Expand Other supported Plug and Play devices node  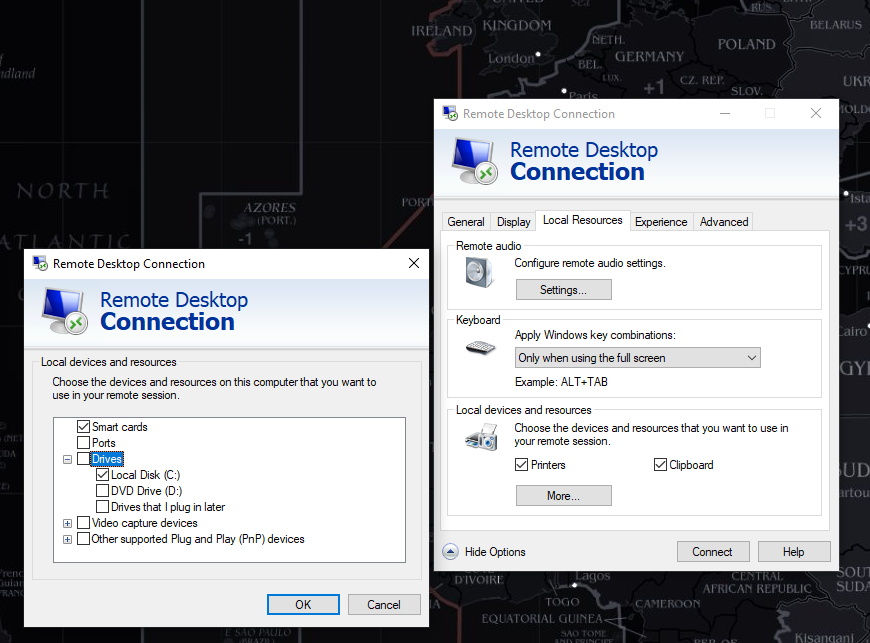[x=68, y=539]
